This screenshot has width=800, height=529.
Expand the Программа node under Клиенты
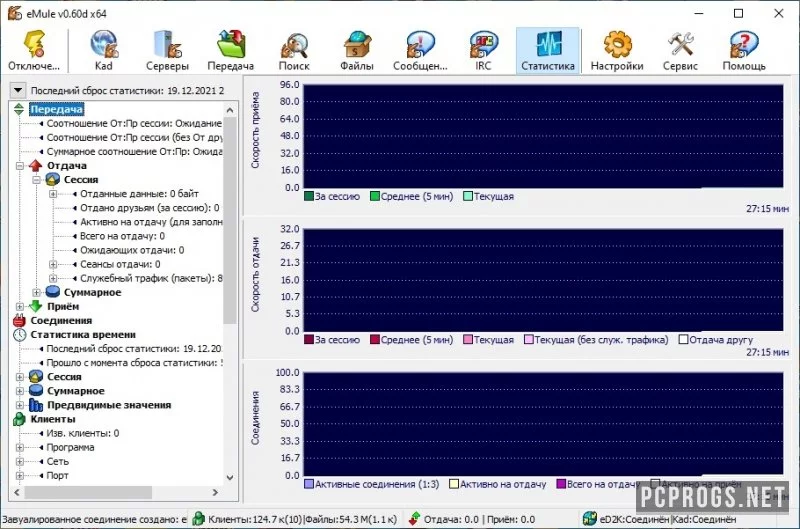[x=19, y=447]
